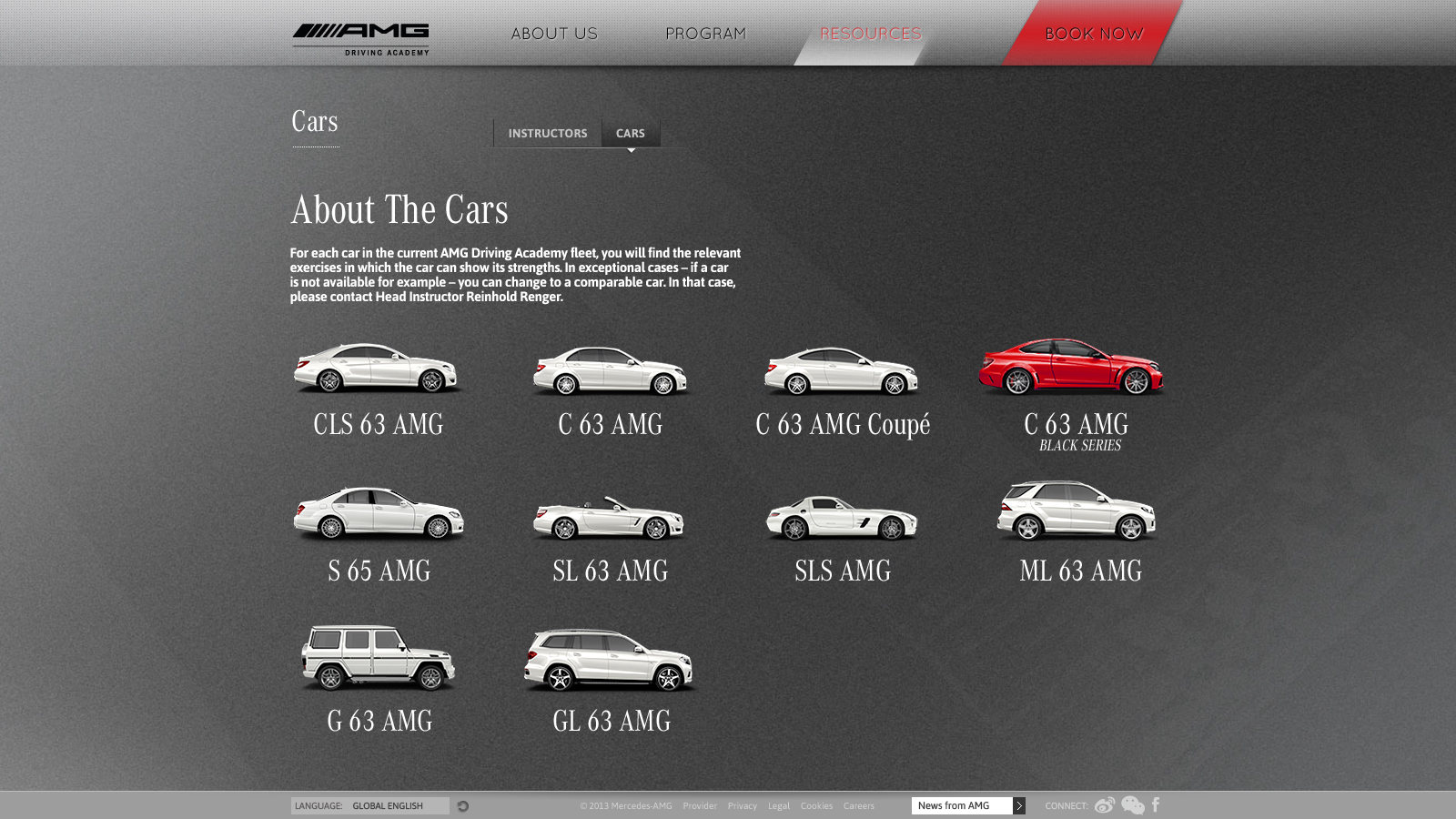
Task: Select the red C 63 AMG Black Series car
Action: pyautogui.click(x=1071, y=366)
